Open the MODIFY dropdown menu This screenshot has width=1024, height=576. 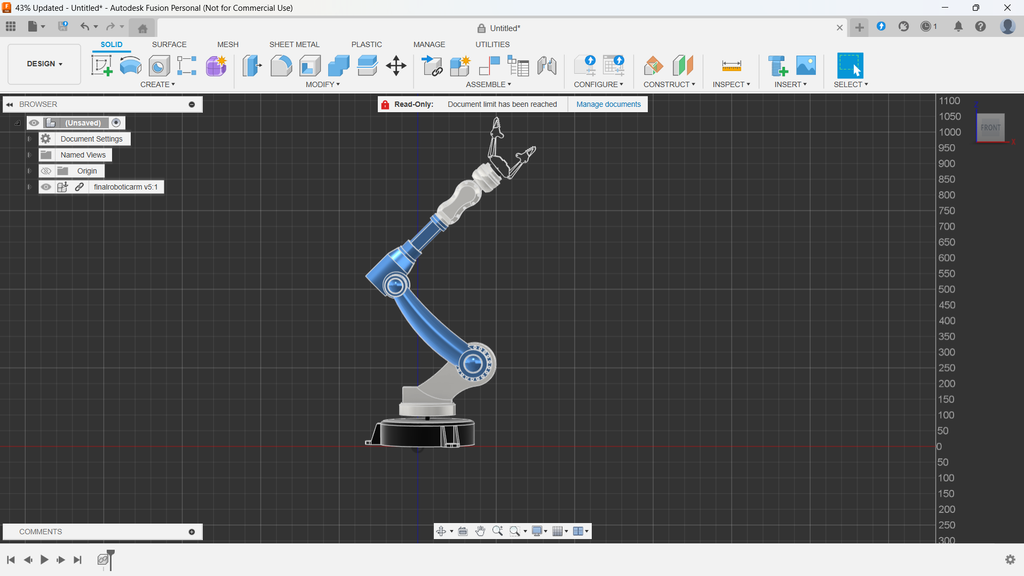[x=322, y=84]
